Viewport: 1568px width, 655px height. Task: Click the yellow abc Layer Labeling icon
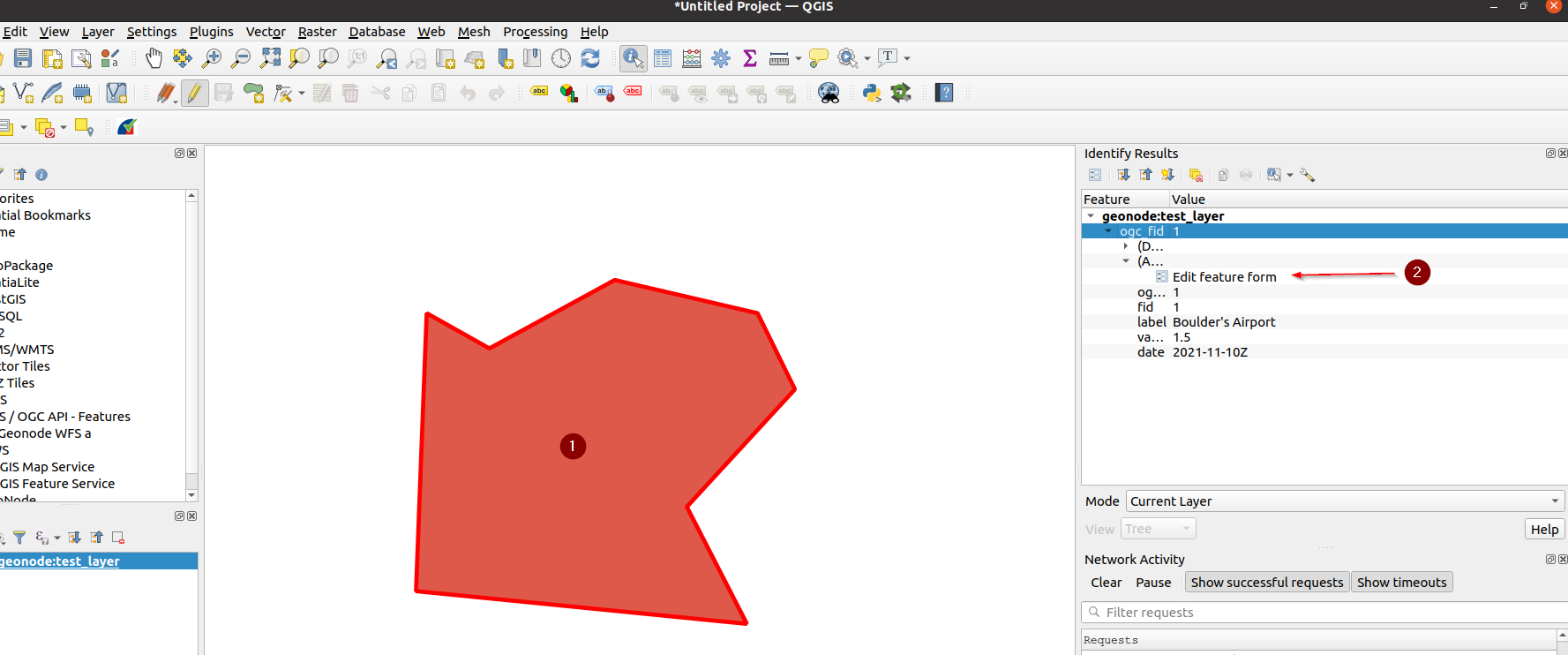point(539,91)
